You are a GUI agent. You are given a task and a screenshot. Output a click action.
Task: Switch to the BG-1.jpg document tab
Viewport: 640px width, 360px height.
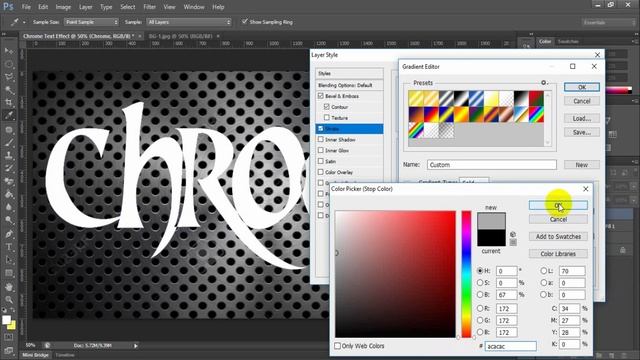click(x=181, y=36)
